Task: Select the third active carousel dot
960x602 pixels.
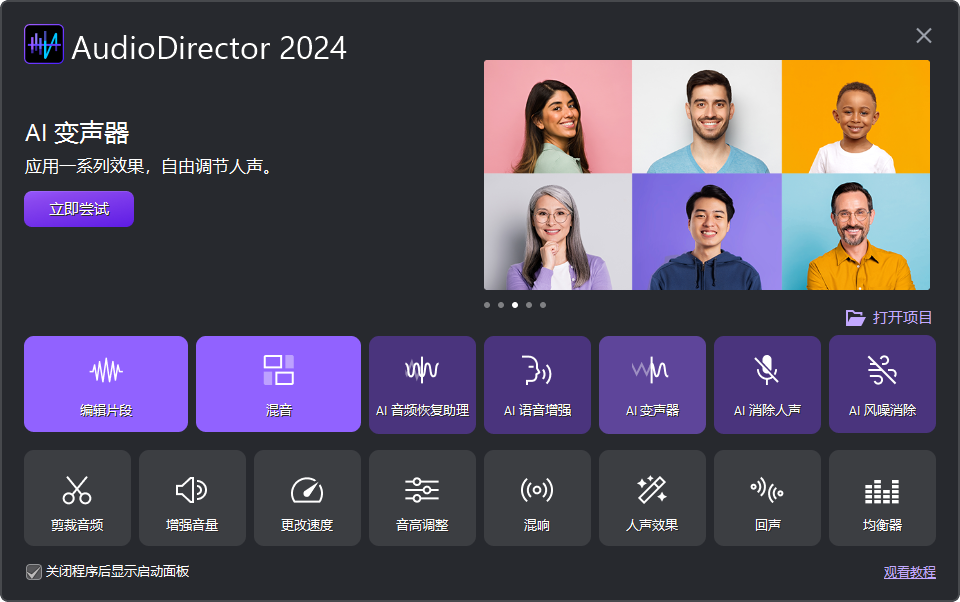Action: click(x=515, y=305)
